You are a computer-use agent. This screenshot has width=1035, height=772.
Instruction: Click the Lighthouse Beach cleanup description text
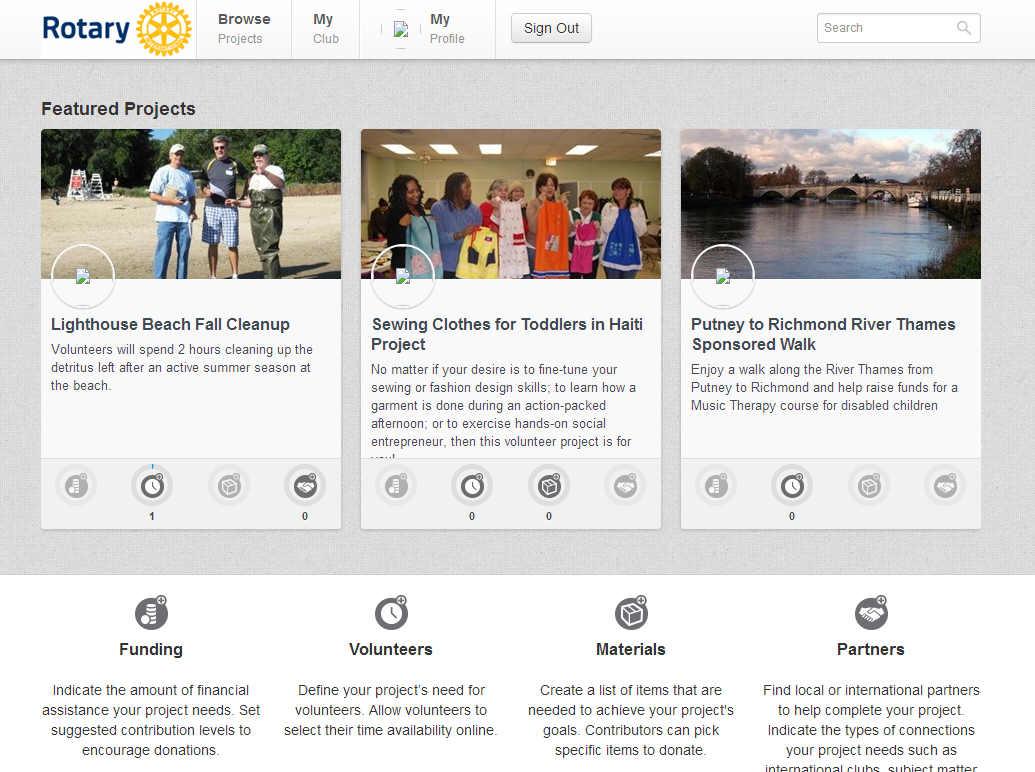(x=182, y=368)
